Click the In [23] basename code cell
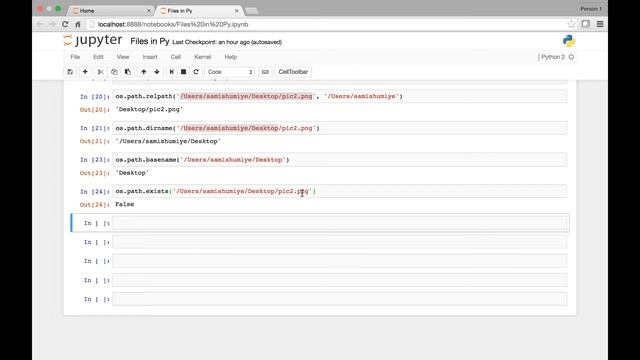640x360 pixels. pos(340,160)
